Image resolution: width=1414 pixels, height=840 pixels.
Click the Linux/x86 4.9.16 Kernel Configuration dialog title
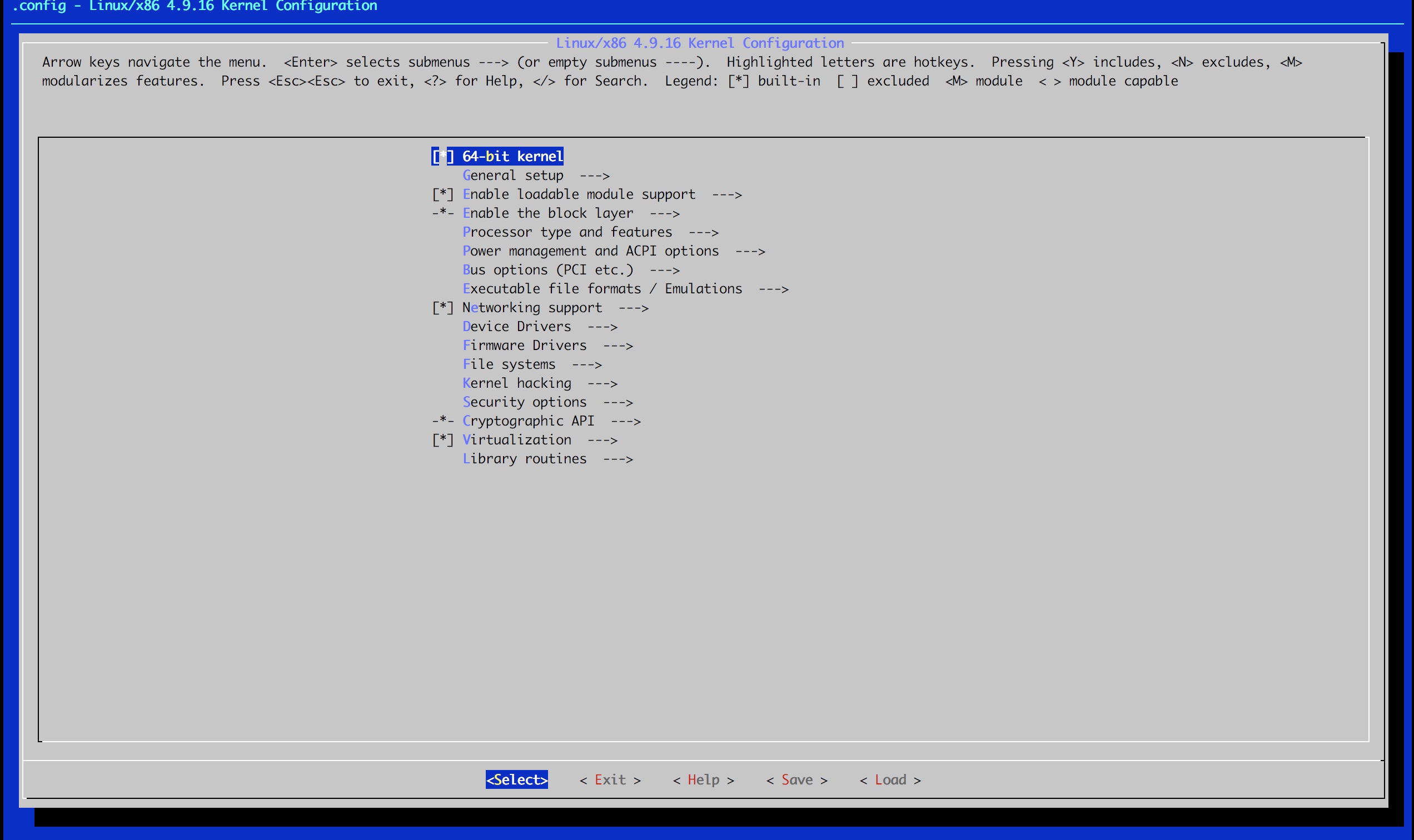(x=700, y=43)
